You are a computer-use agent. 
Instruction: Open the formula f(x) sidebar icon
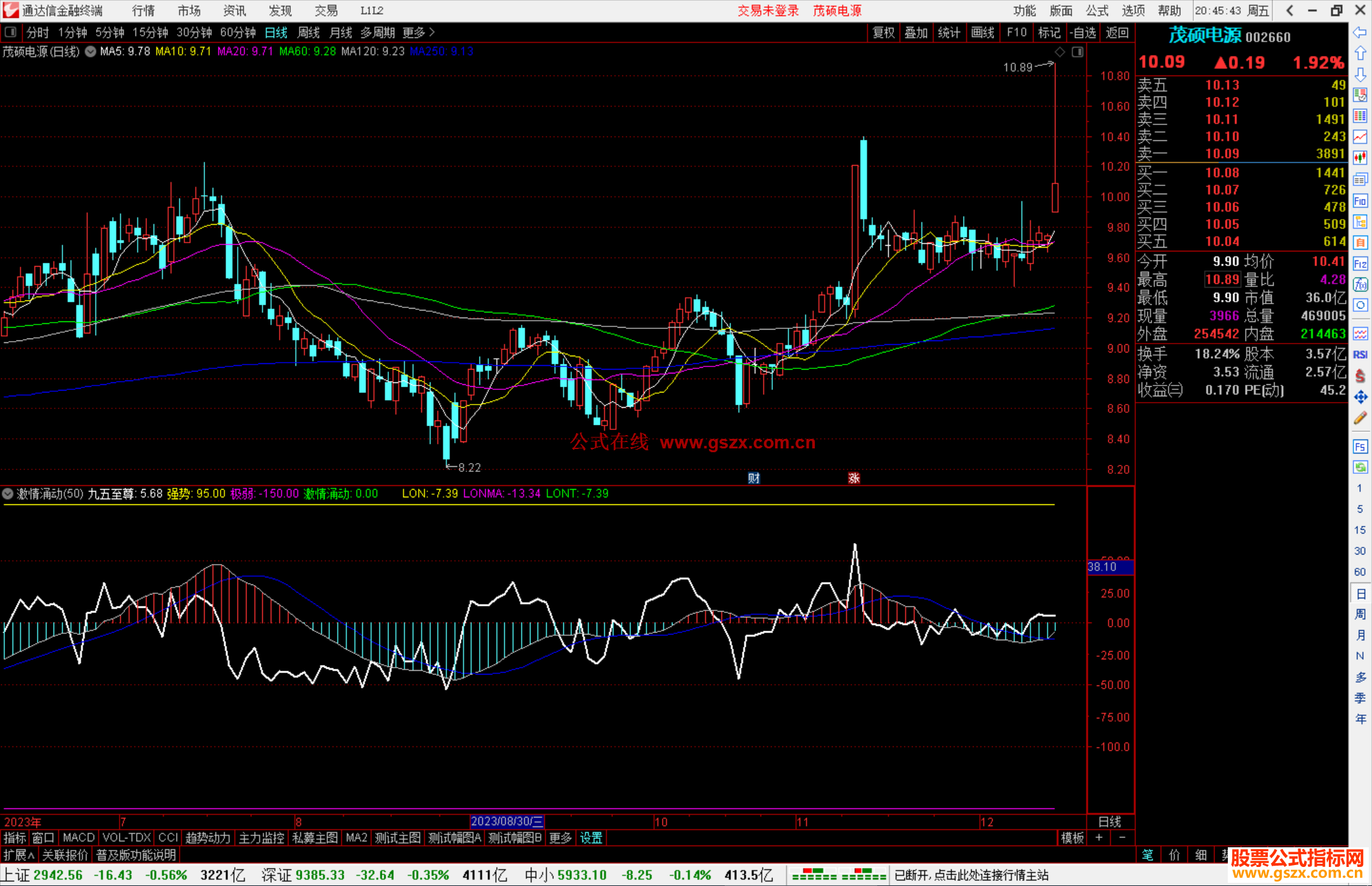(x=1360, y=285)
